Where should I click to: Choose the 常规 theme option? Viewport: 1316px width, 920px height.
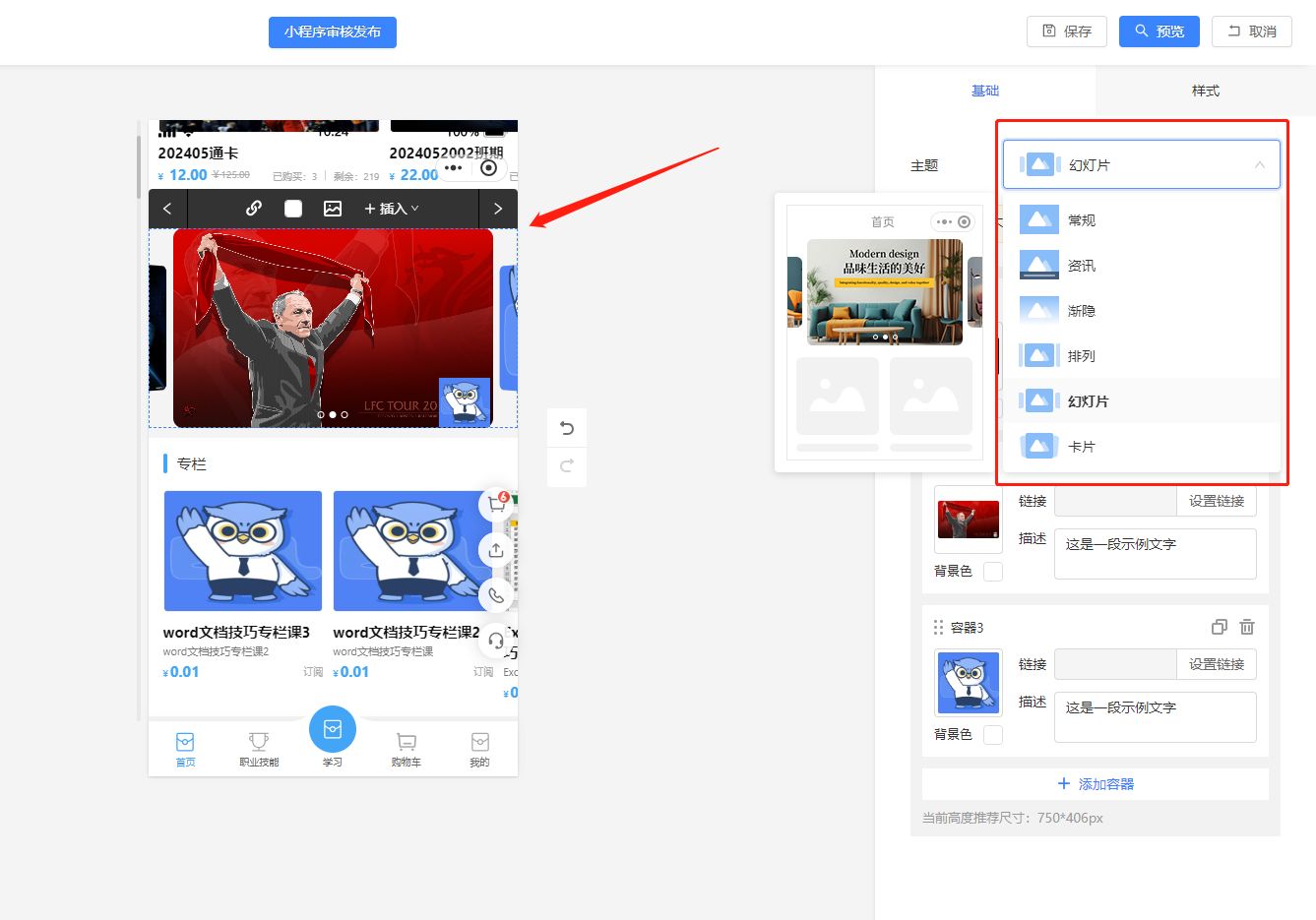(x=1142, y=220)
